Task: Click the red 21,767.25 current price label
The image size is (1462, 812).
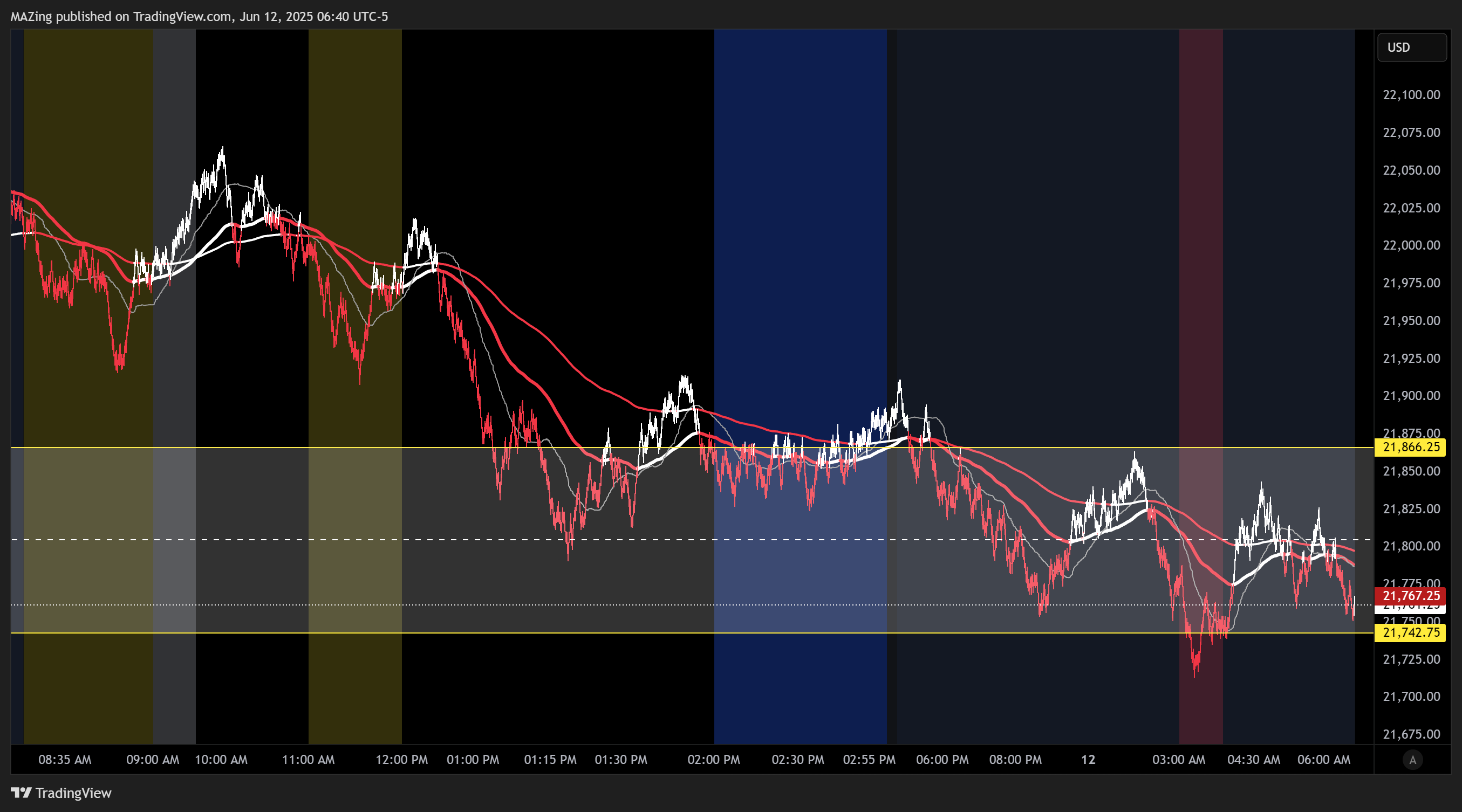Action: [x=1411, y=595]
